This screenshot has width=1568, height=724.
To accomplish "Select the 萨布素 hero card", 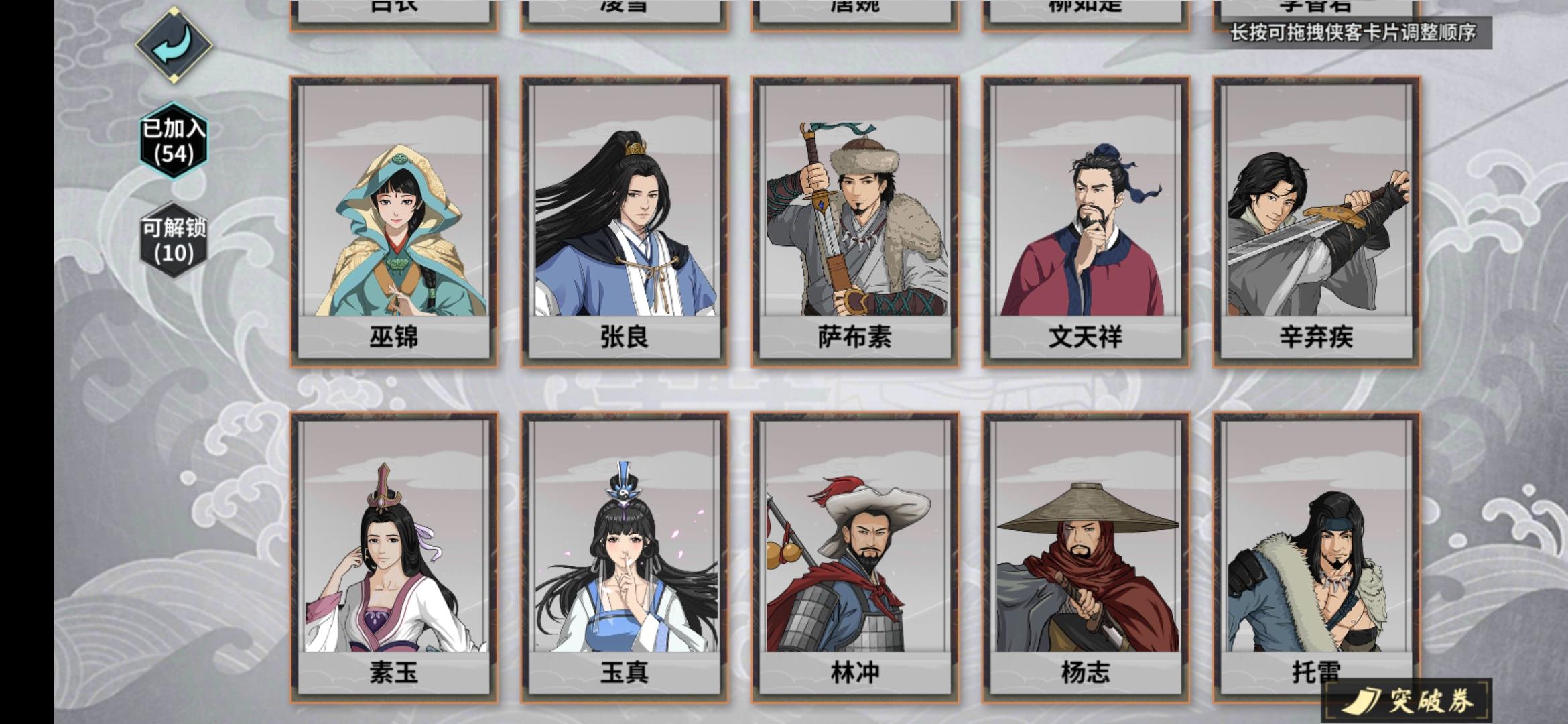I will point(855,221).
